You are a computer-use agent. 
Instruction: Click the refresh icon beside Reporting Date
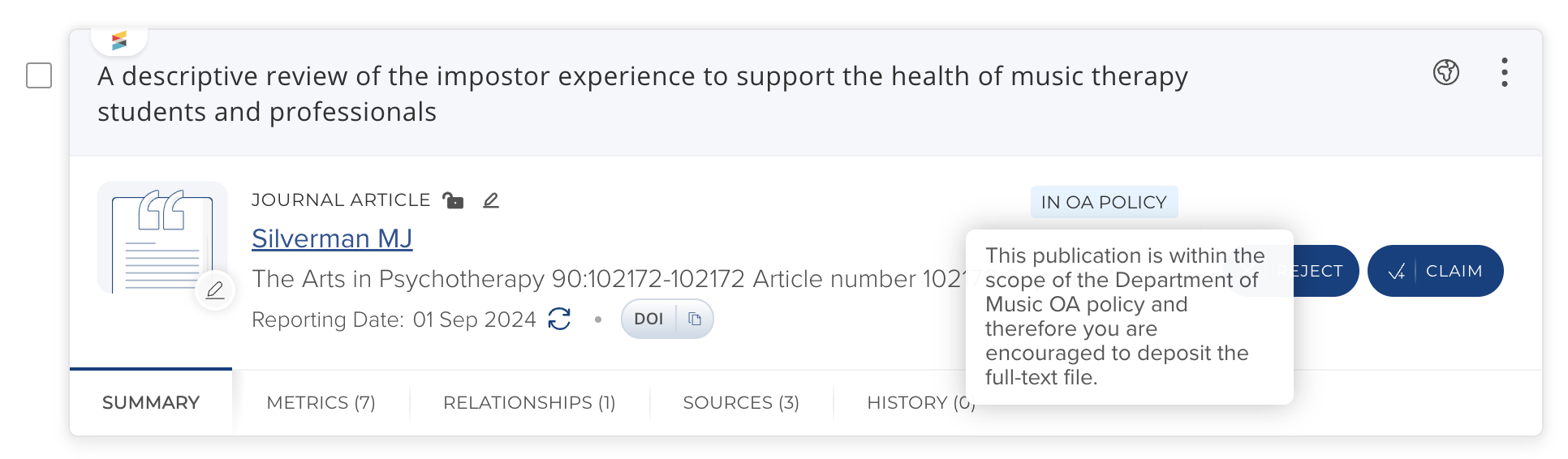pos(559,319)
